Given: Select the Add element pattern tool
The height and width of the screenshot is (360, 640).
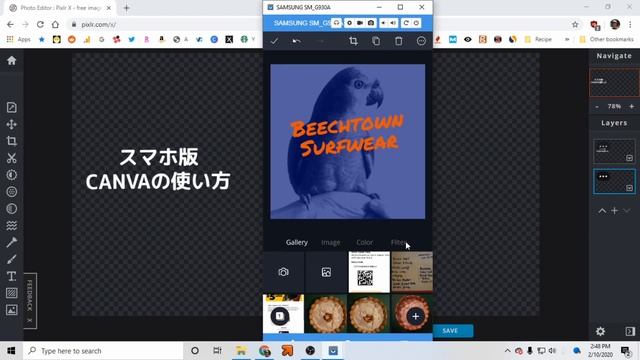Looking at the screenshot, I should pyautogui.click(x=11, y=293).
